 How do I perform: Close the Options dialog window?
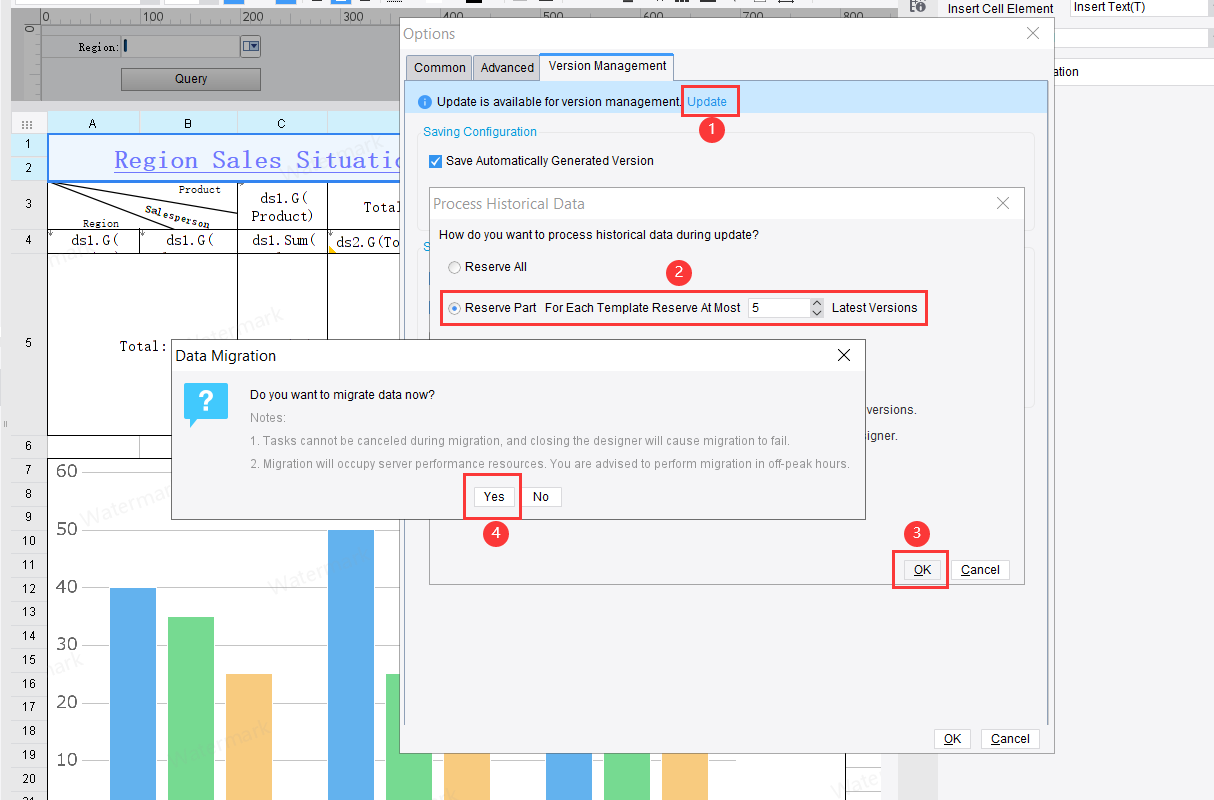[x=1033, y=34]
